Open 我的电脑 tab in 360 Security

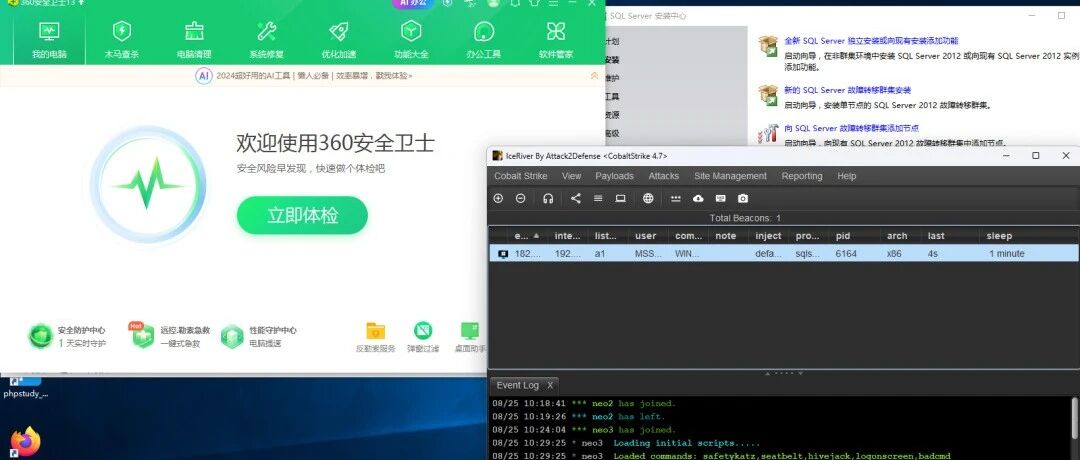pos(49,39)
